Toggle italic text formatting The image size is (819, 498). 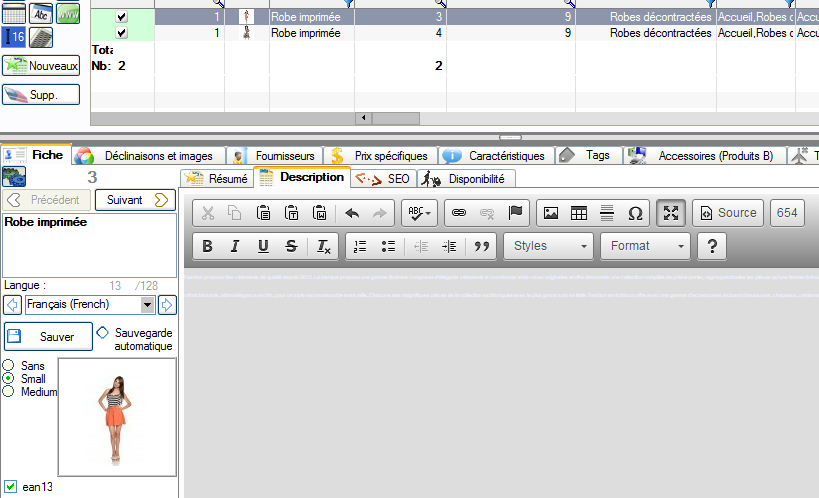(x=235, y=246)
